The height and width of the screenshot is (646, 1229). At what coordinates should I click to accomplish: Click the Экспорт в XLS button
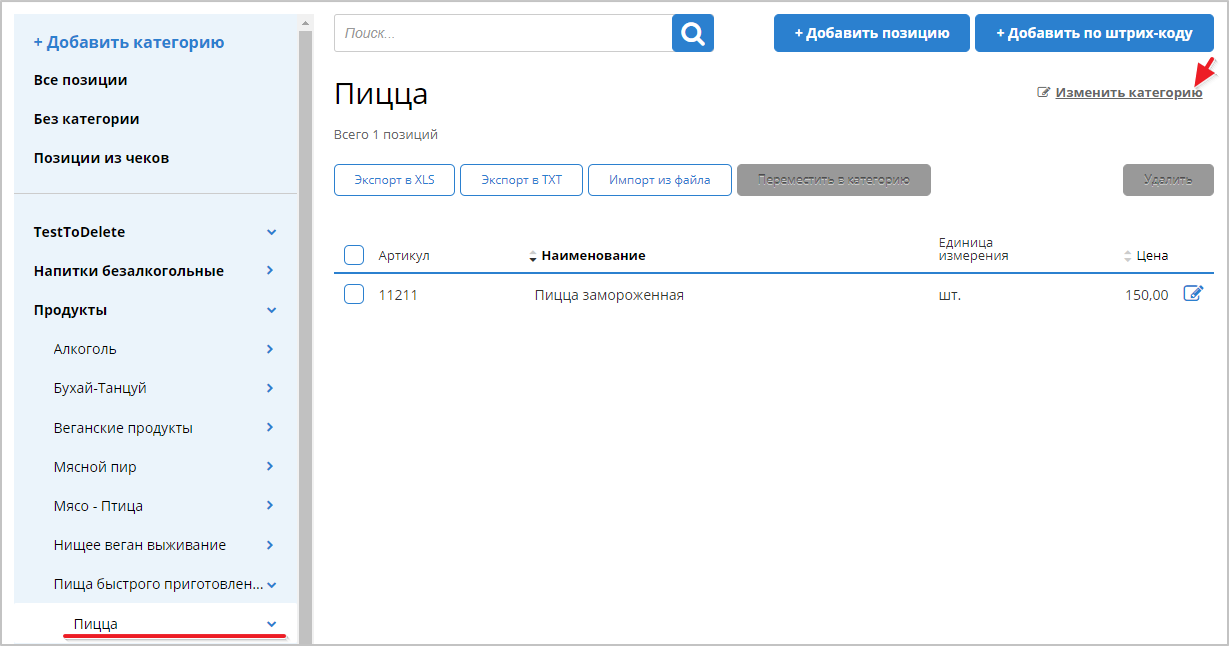[x=394, y=180]
